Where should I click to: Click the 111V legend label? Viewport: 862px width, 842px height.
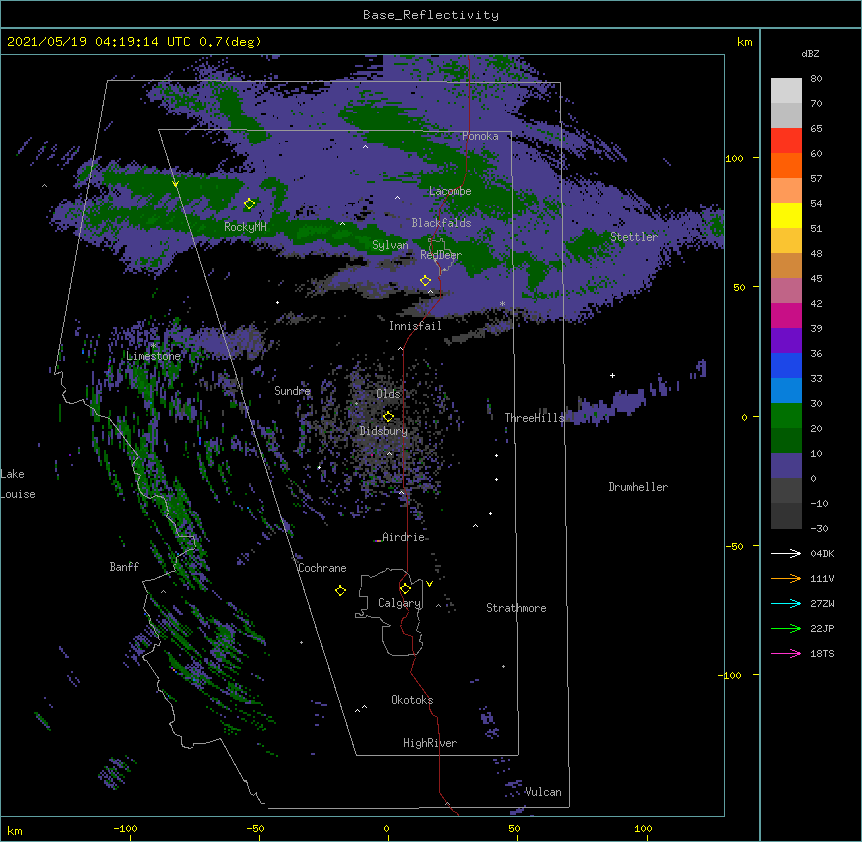822,578
